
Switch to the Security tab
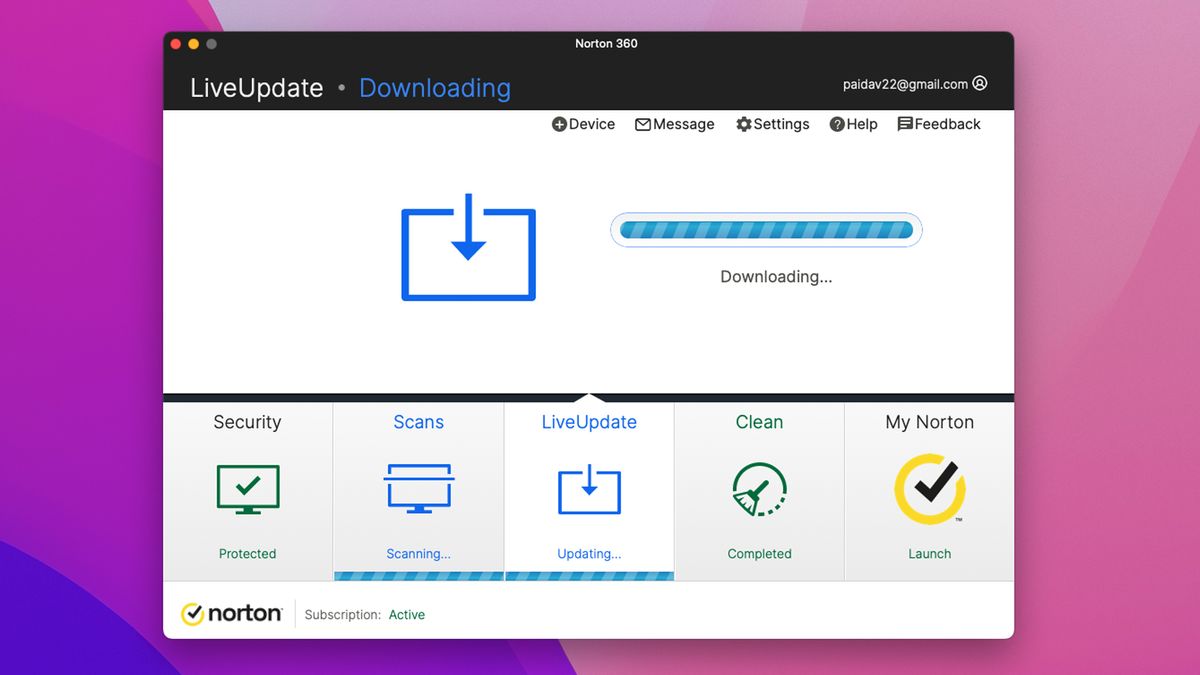coord(247,422)
